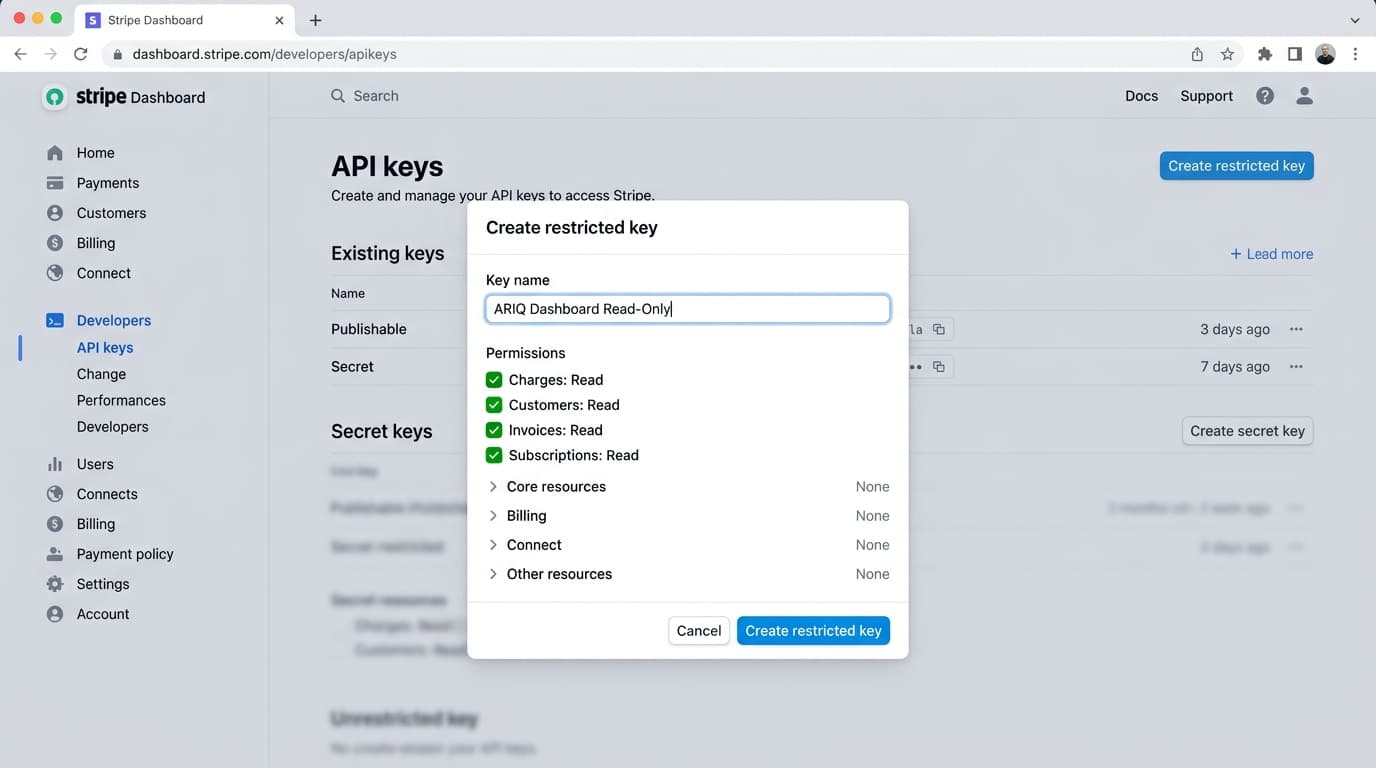
Task: Bookmark the page with the star icon
Action: (1227, 54)
